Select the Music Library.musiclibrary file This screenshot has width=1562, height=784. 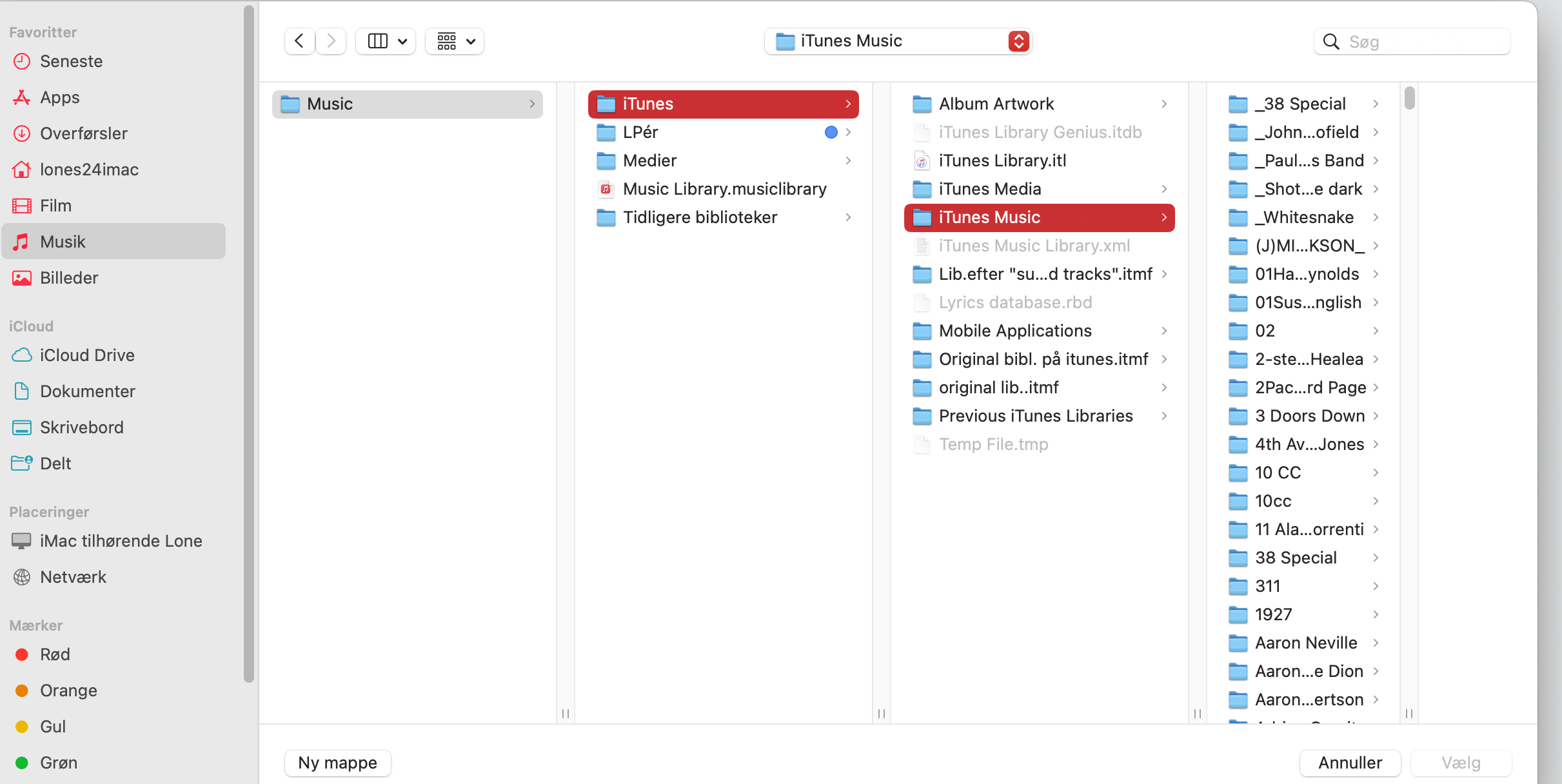(x=724, y=189)
